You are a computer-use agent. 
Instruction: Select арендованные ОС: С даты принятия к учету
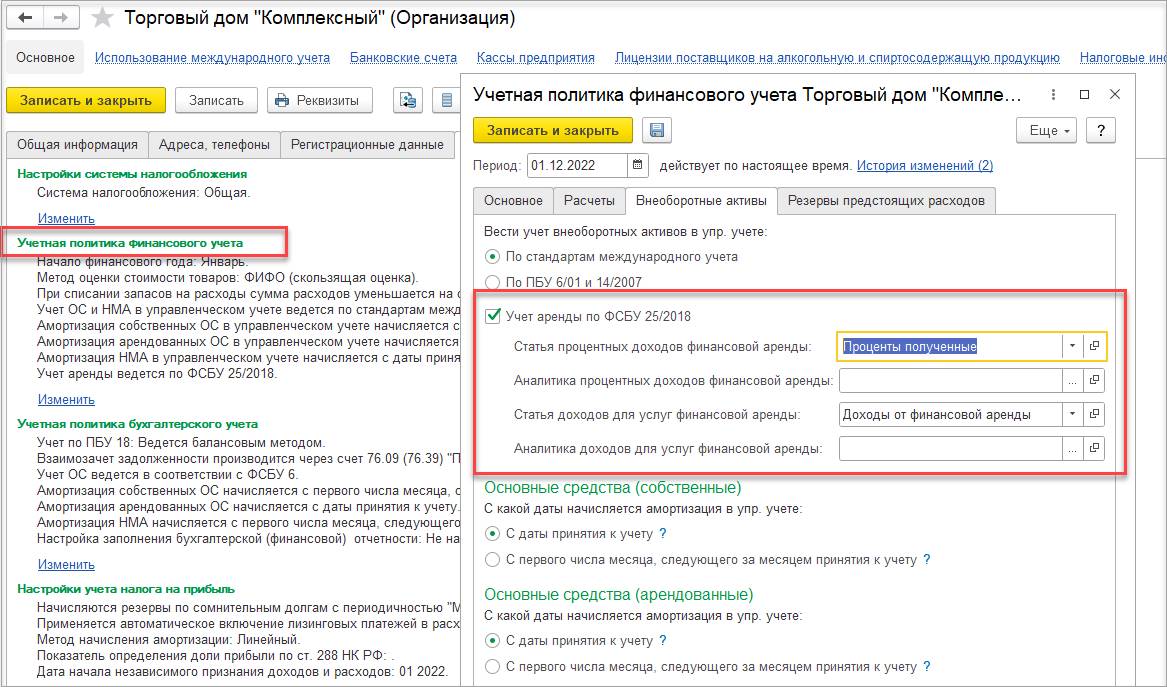point(492,640)
